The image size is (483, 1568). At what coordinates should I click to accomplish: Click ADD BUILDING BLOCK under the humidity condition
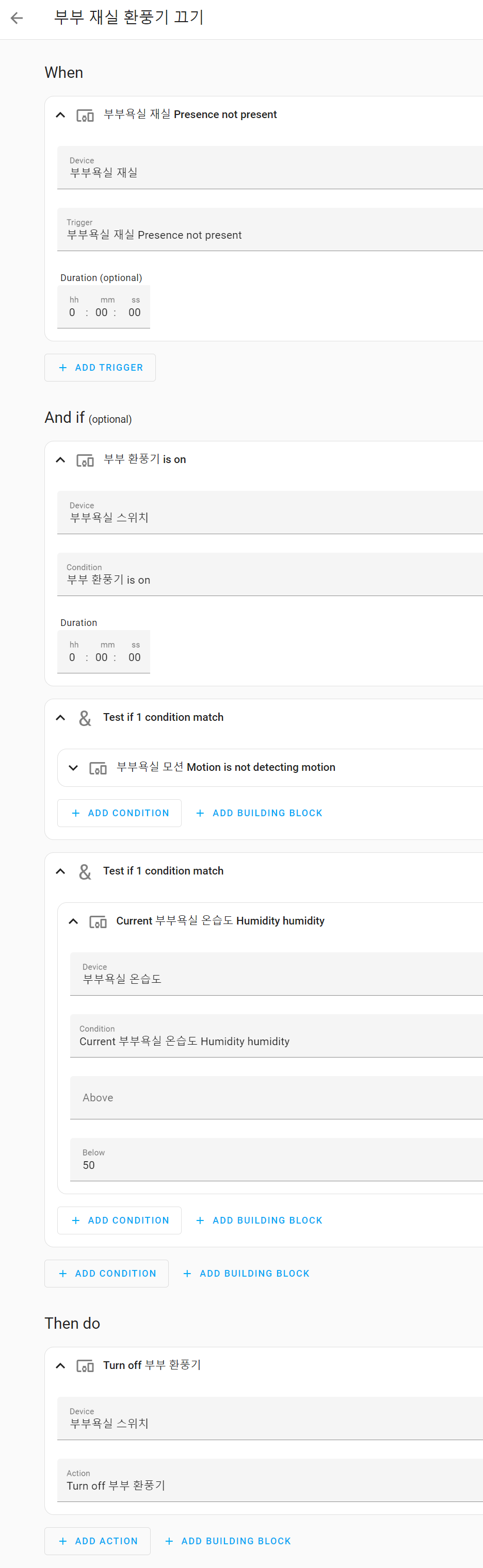point(260,1220)
